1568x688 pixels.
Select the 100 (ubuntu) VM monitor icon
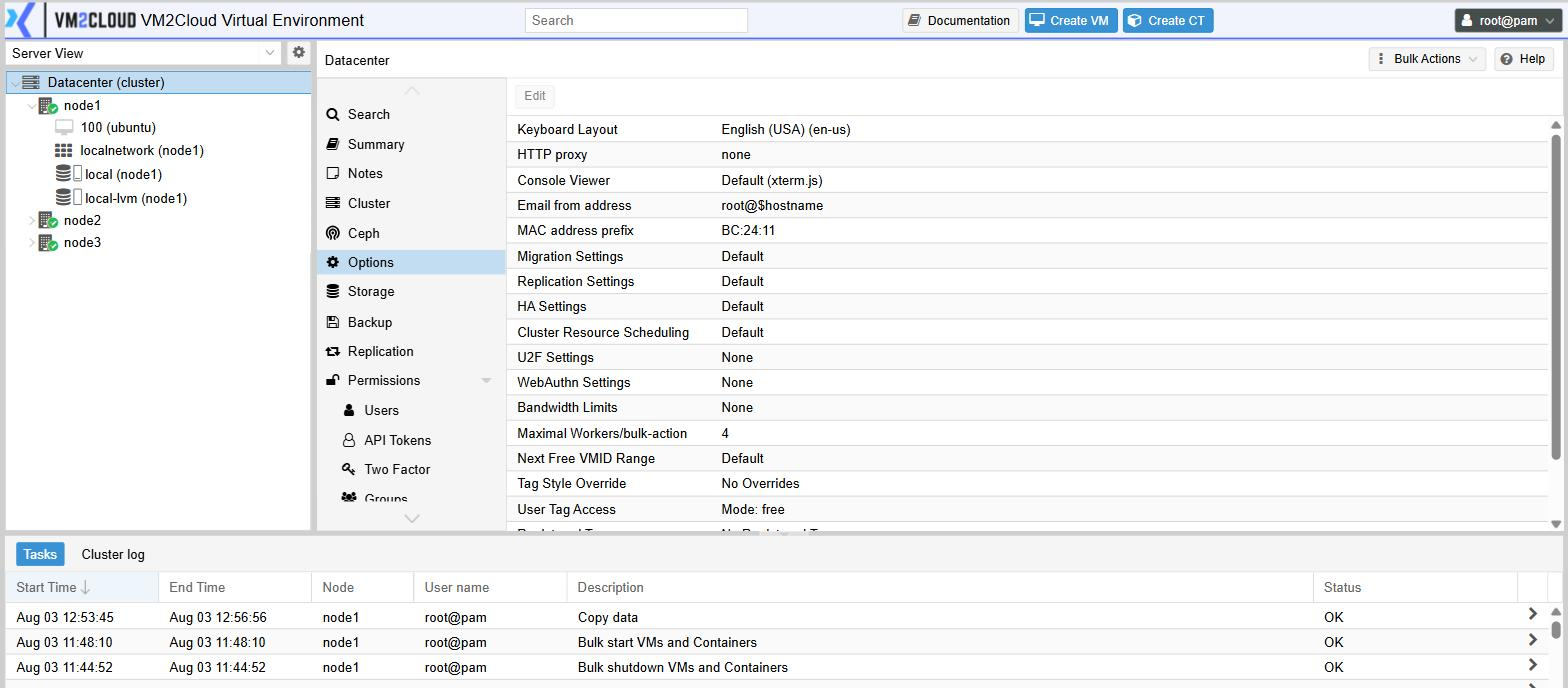click(x=64, y=127)
